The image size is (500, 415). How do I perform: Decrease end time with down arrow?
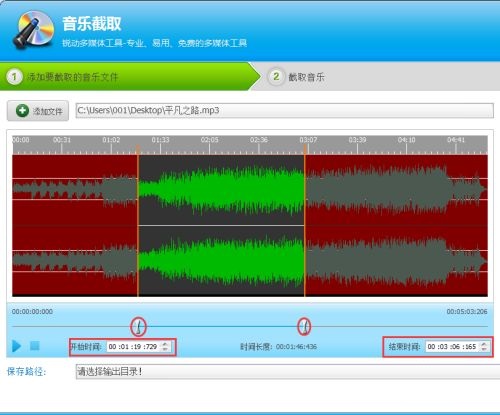[x=484, y=349]
